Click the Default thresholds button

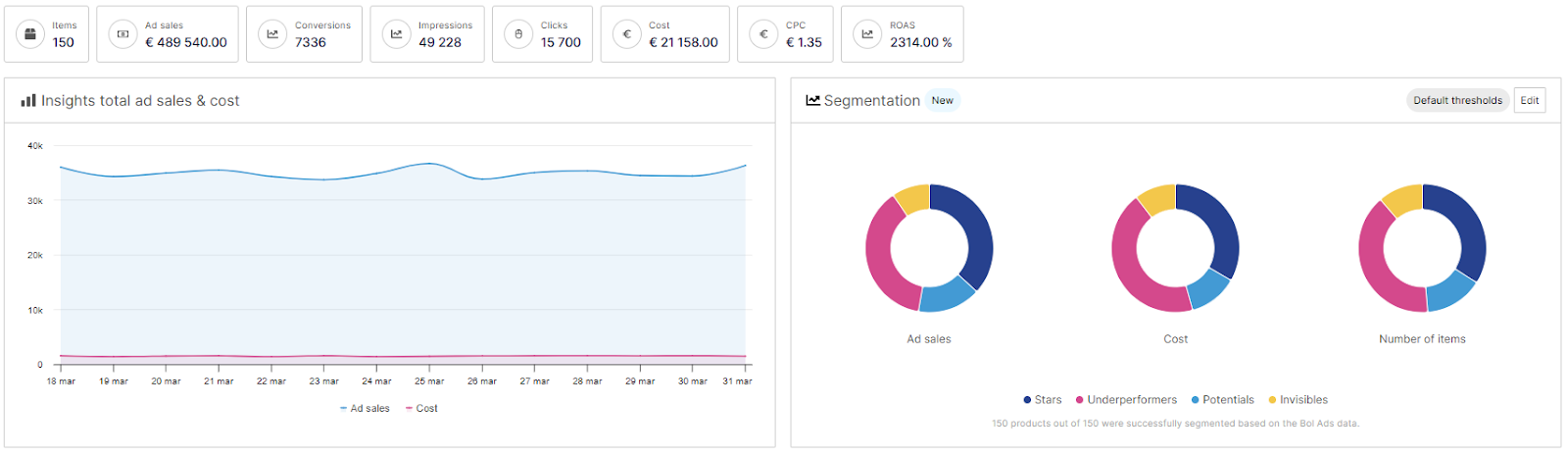(1457, 100)
